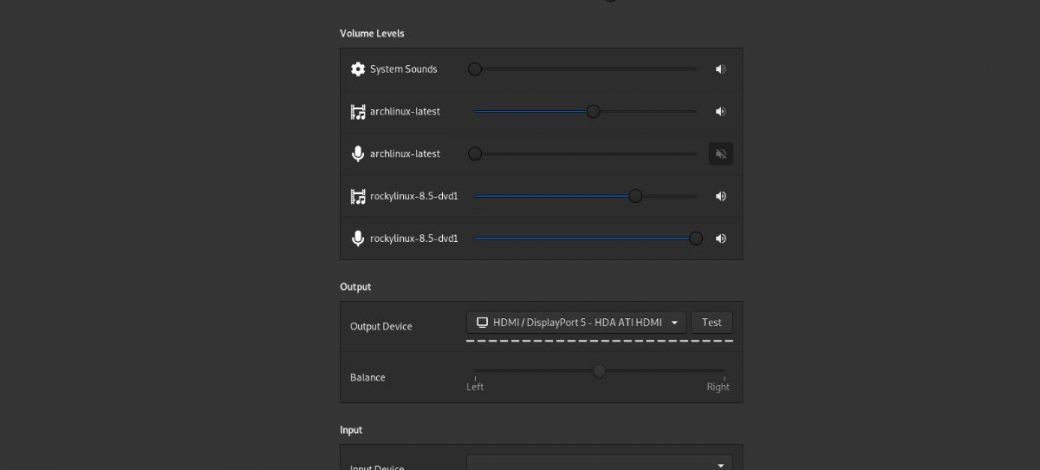Click the archlinux-latest microphone volume slider

[x=587, y=154]
